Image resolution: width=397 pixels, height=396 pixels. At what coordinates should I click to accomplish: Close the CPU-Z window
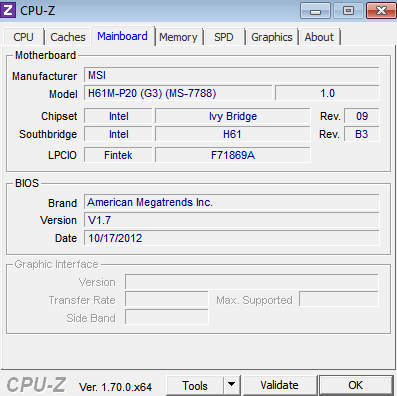click(x=381, y=11)
